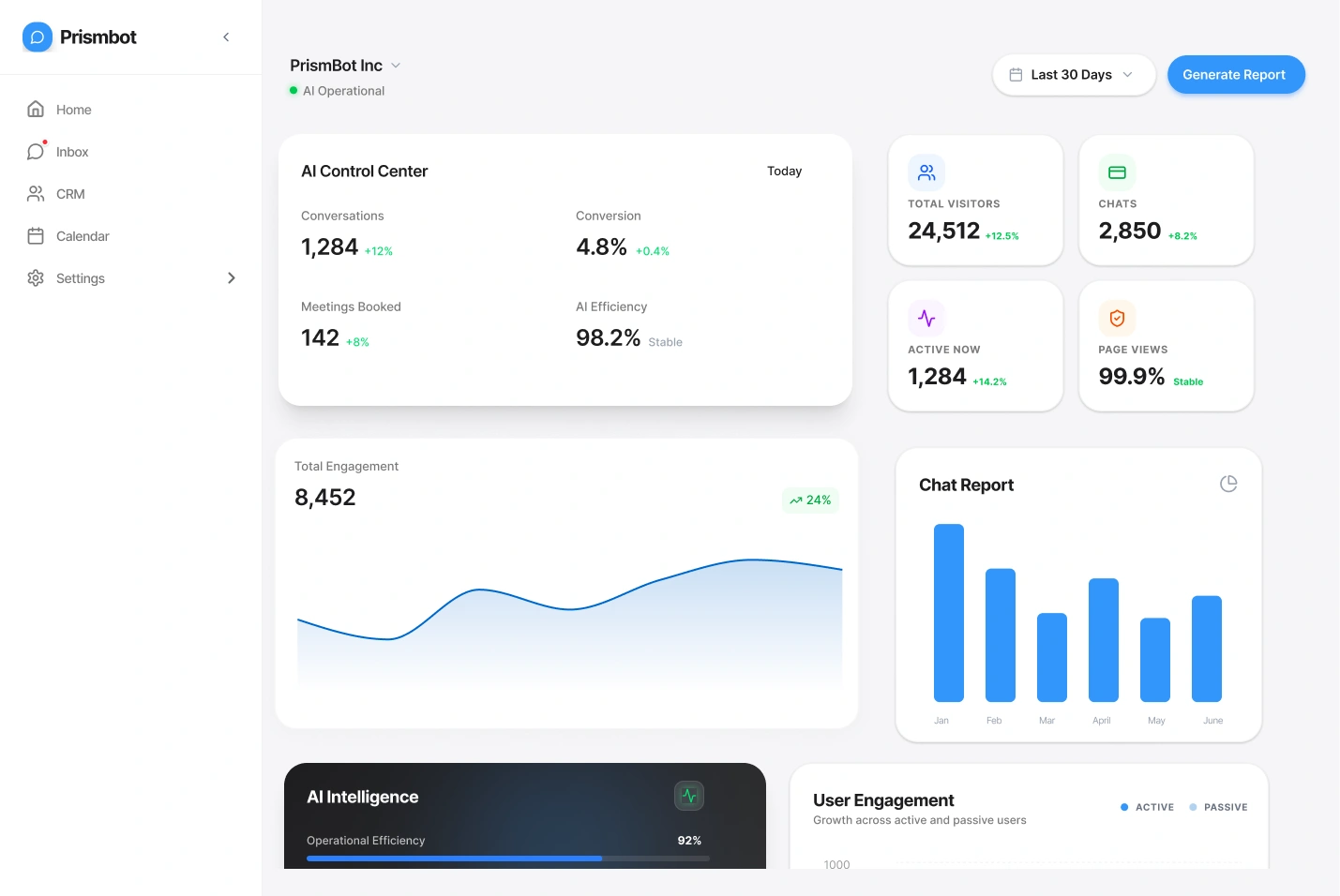Open PrismBot Inc organization dropdown
The height and width of the screenshot is (896, 1340).
pyautogui.click(x=345, y=65)
